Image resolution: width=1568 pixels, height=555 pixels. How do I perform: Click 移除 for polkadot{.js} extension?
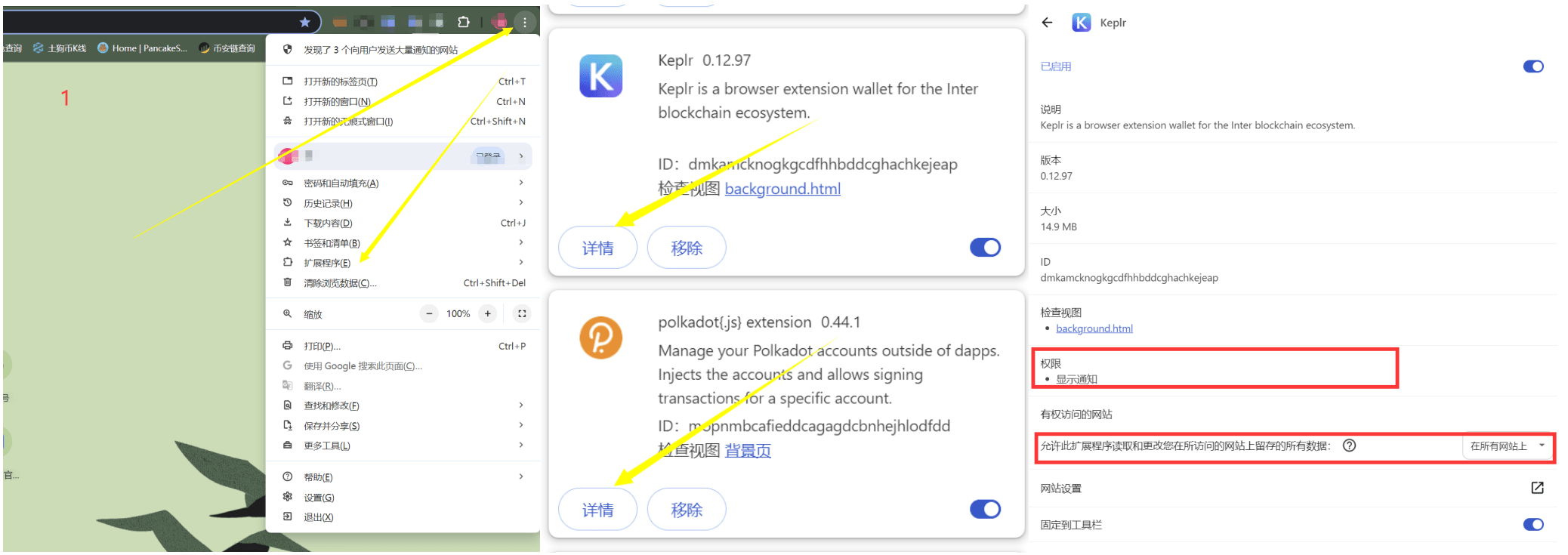(687, 510)
